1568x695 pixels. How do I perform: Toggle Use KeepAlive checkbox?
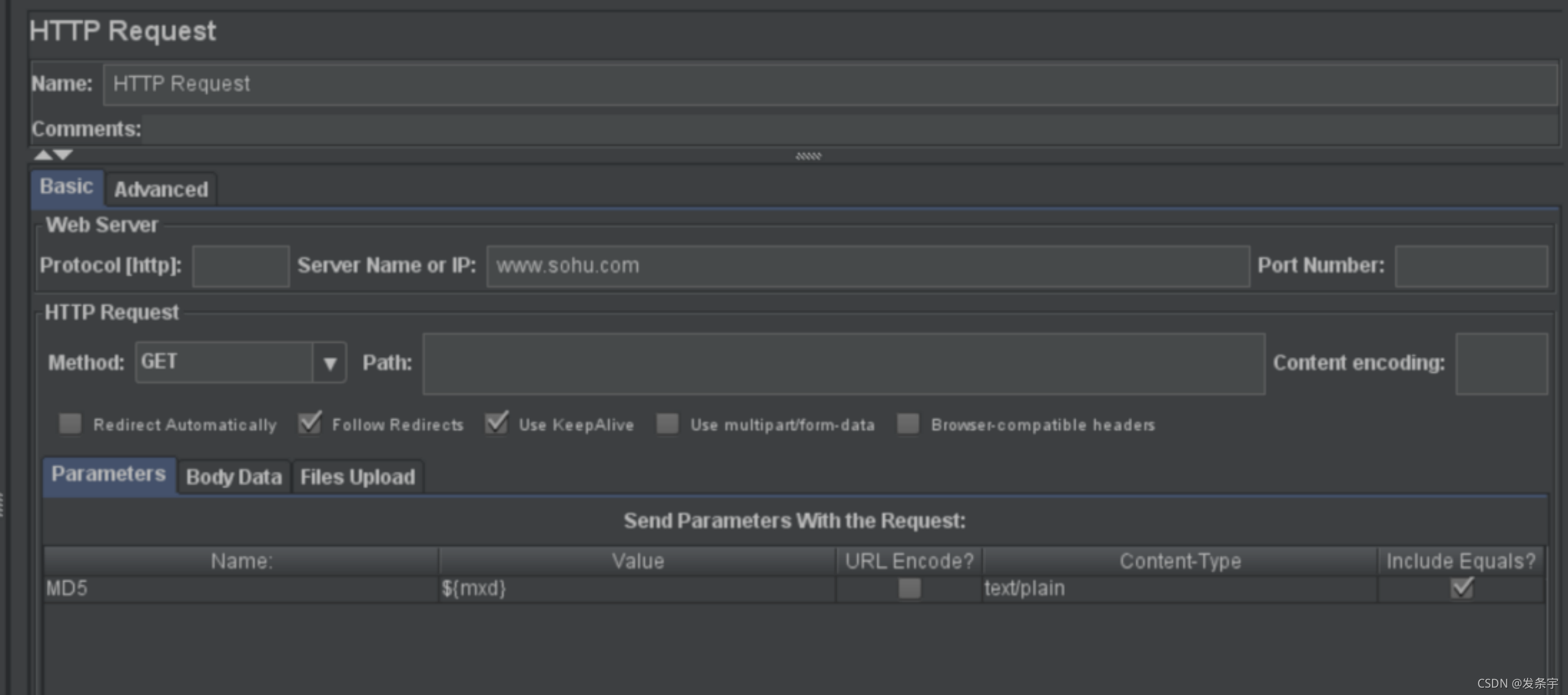(496, 424)
